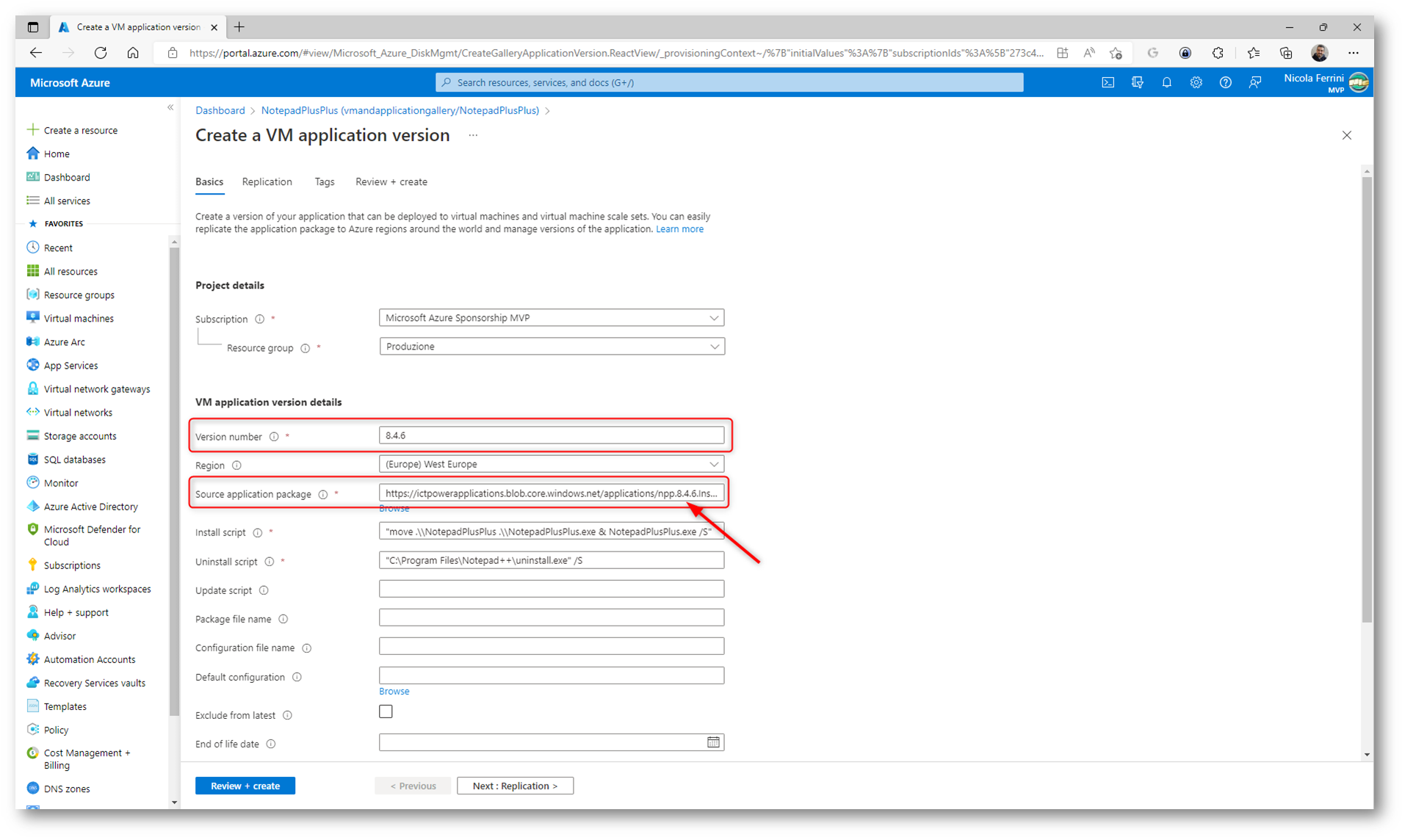Click the Install script input field
This screenshot has height=840, width=1405.
tap(552, 532)
